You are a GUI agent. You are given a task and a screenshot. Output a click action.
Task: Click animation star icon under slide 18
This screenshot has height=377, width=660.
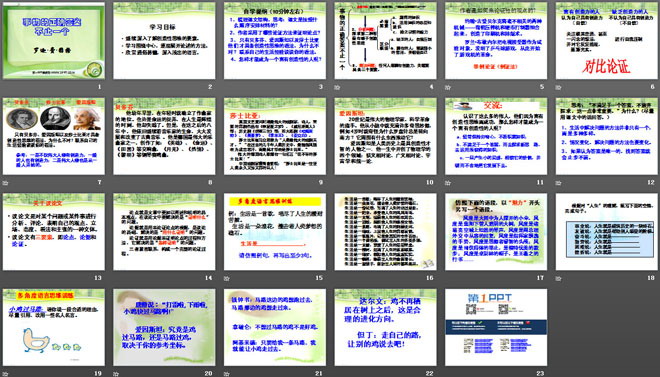click(559, 279)
